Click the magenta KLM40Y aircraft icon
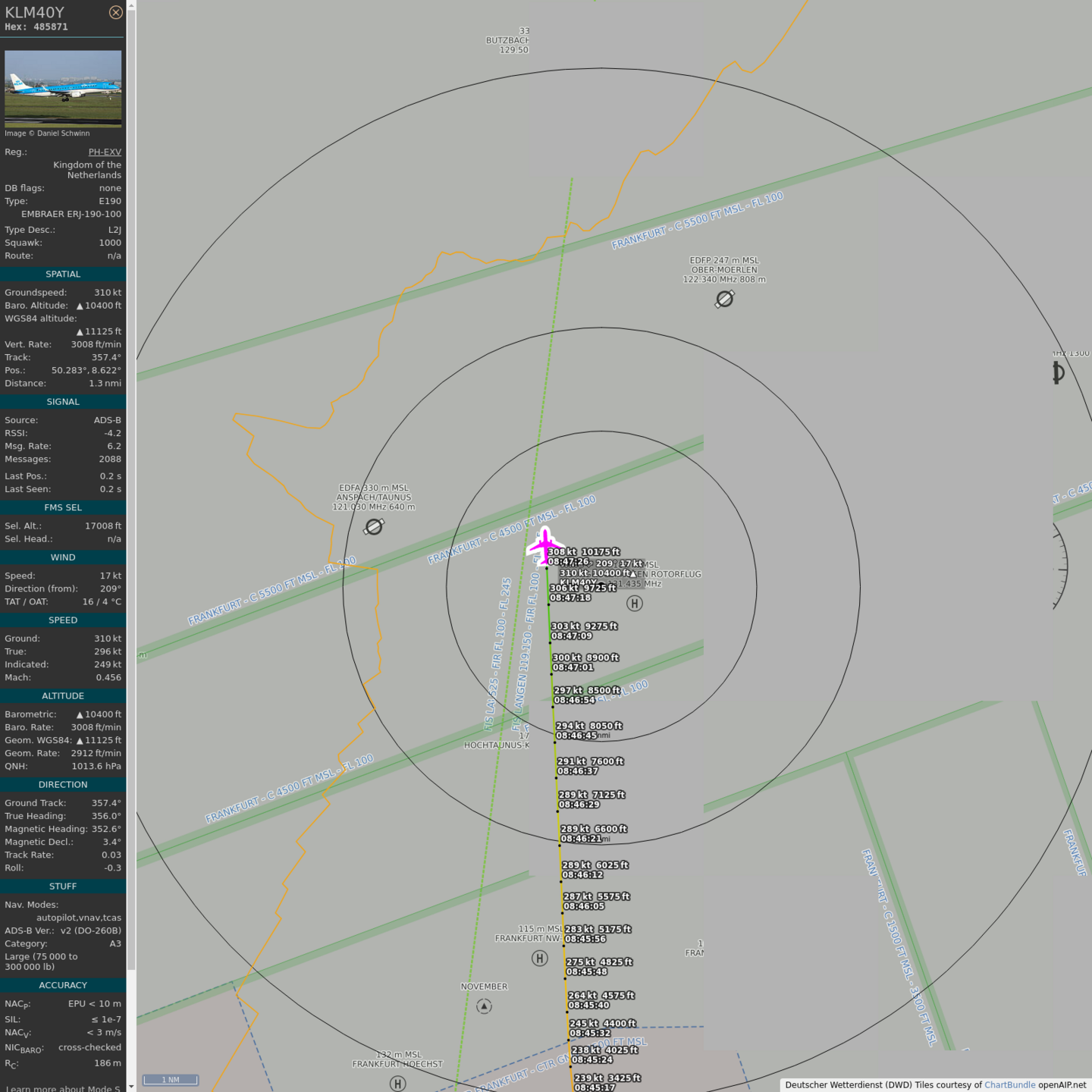The width and height of the screenshot is (1092, 1092). [x=544, y=546]
